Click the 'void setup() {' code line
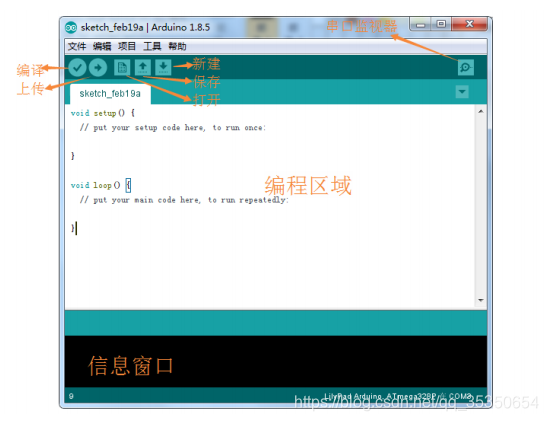This screenshot has width=548, height=421. point(103,113)
